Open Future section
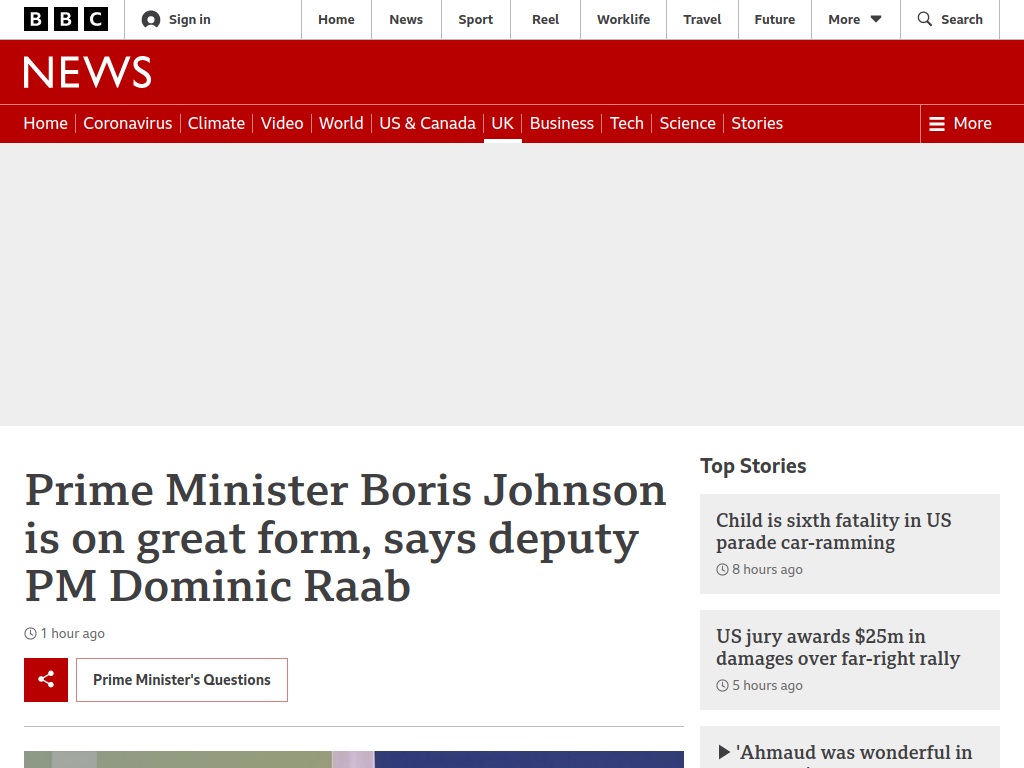1024x768 pixels. (x=775, y=20)
